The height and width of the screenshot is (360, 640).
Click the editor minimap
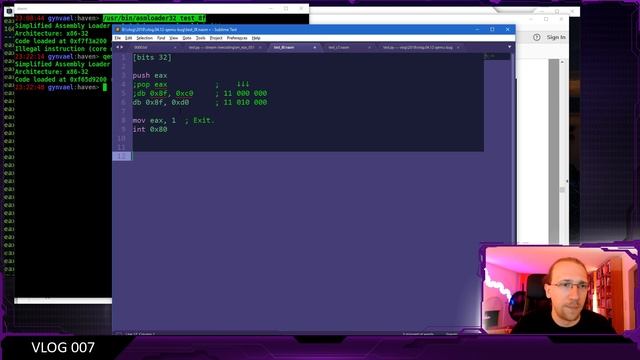pyautogui.click(x=498, y=56)
